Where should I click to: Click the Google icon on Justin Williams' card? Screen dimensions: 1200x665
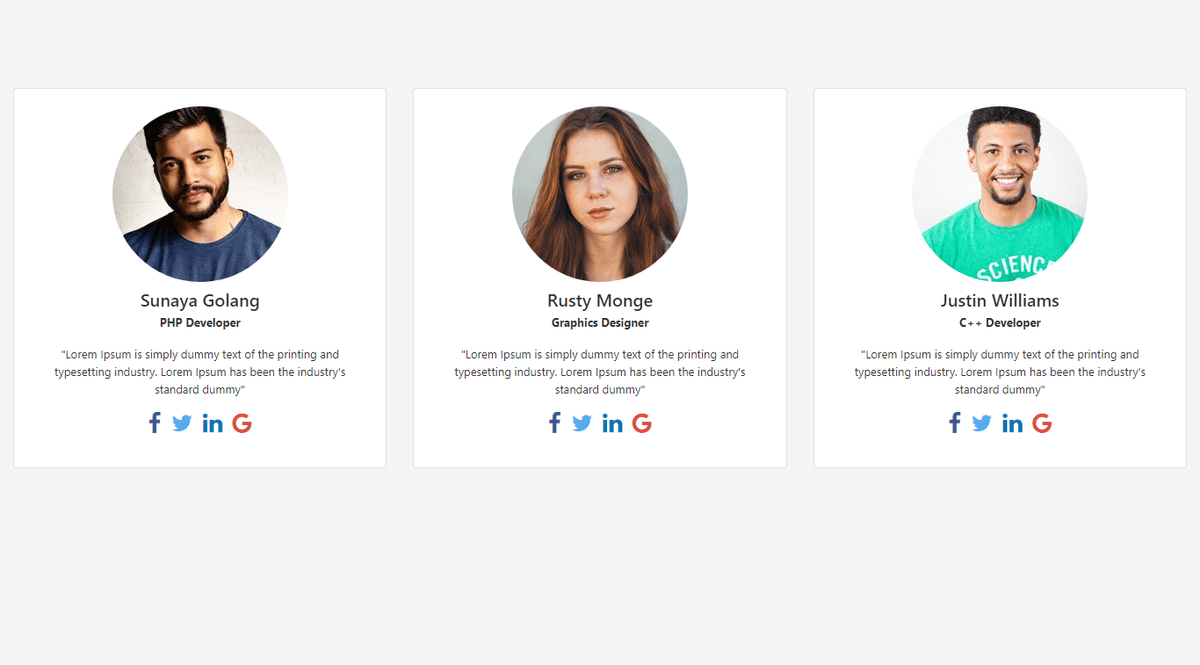[x=1042, y=423]
